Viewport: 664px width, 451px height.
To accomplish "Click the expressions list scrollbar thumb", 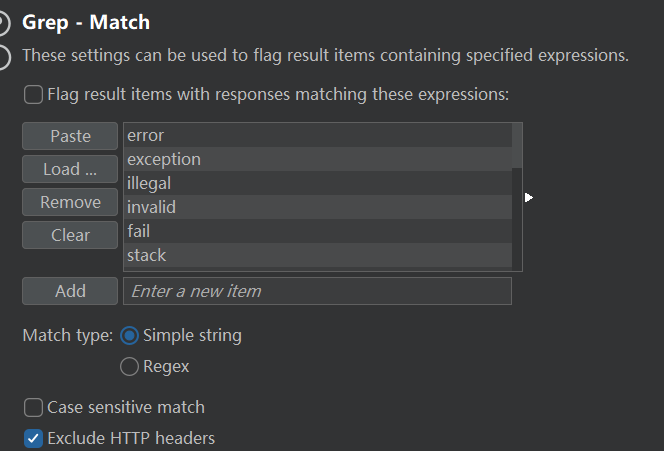I will [517, 146].
